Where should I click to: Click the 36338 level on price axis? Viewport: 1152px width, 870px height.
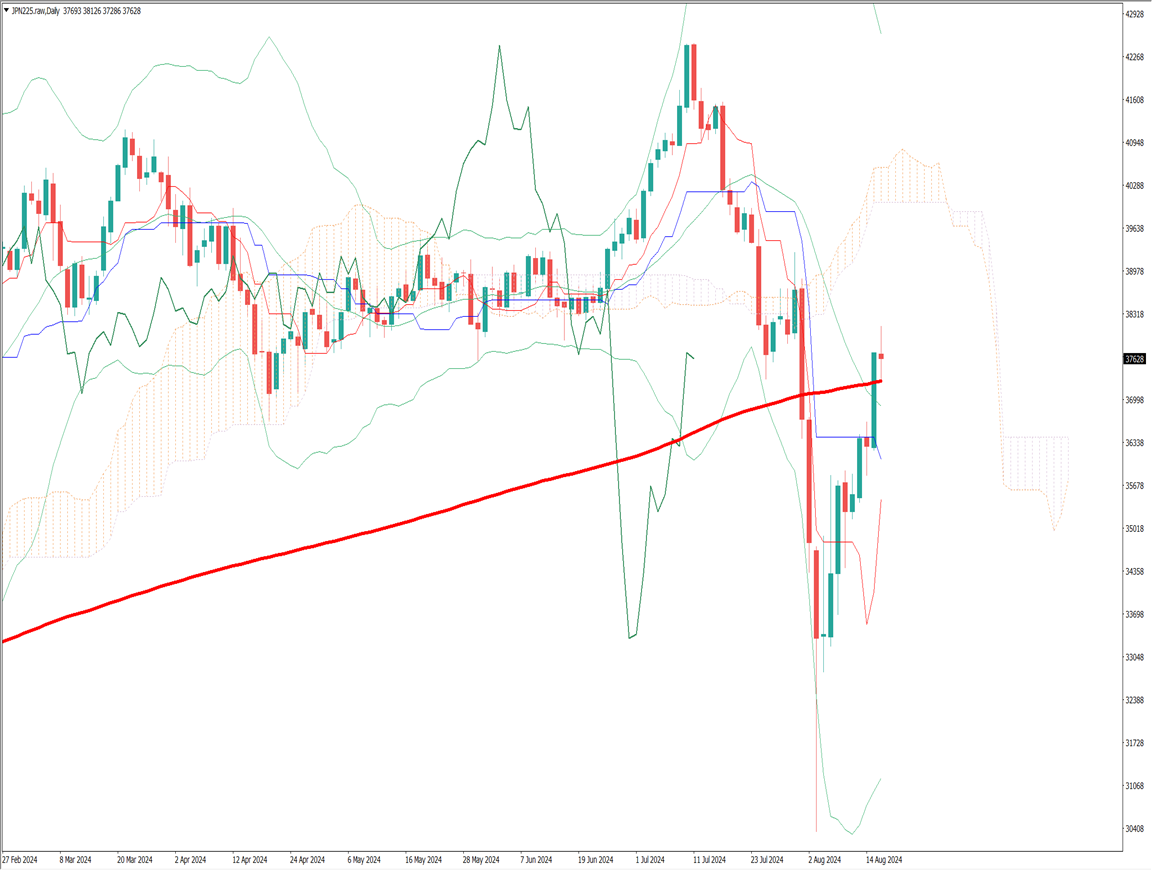click(x=1135, y=443)
